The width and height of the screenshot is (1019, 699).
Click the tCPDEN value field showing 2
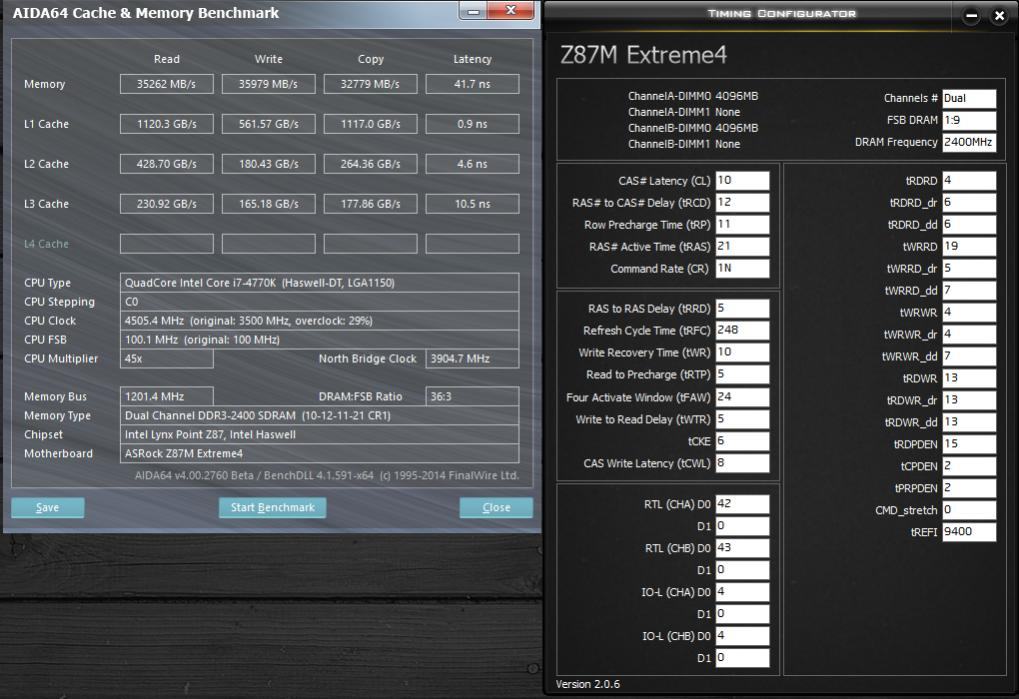969,466
